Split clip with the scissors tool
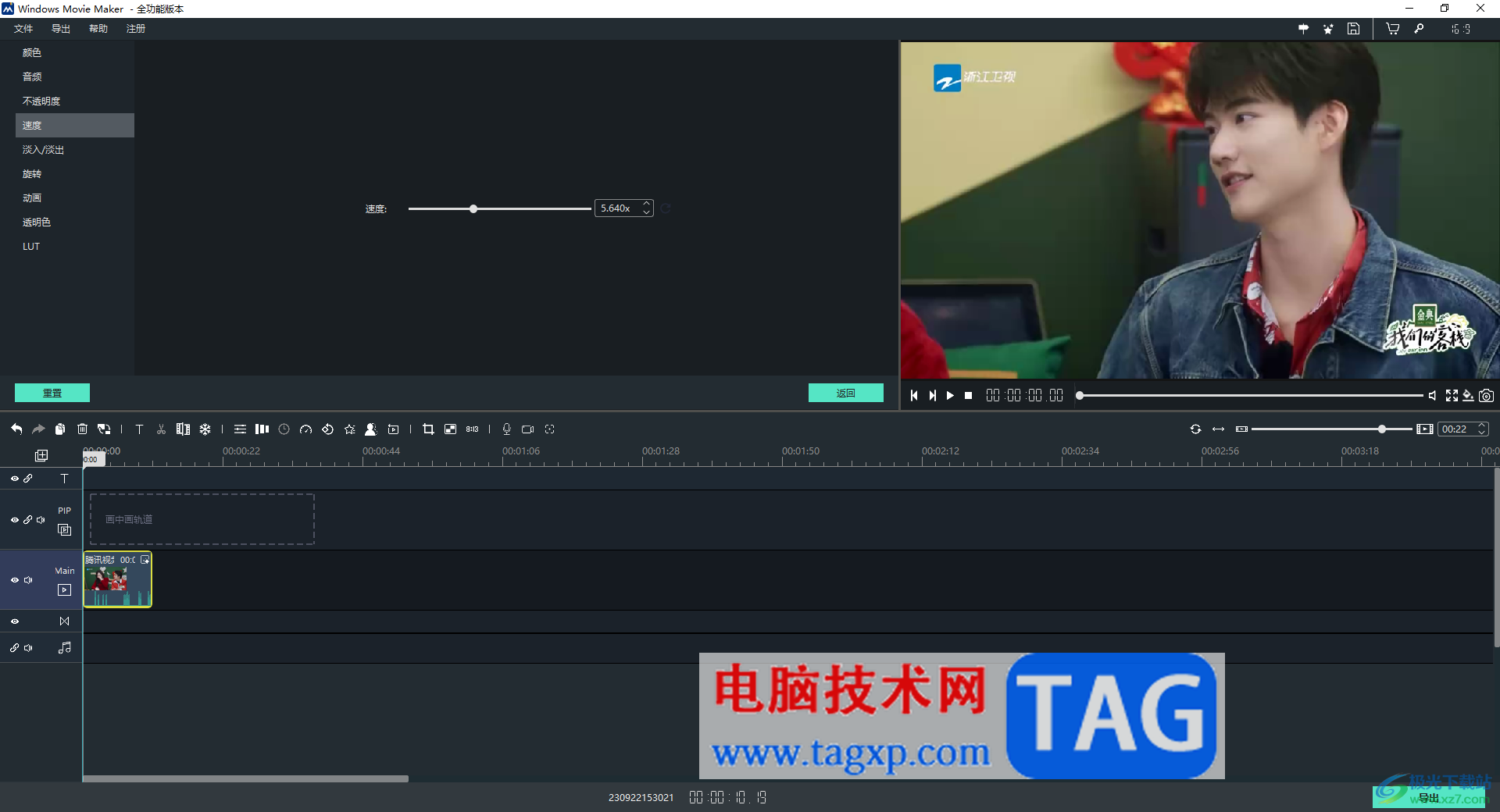This screenshot has height=812, width=1500. pyautogui.click(x=161, y=429)
